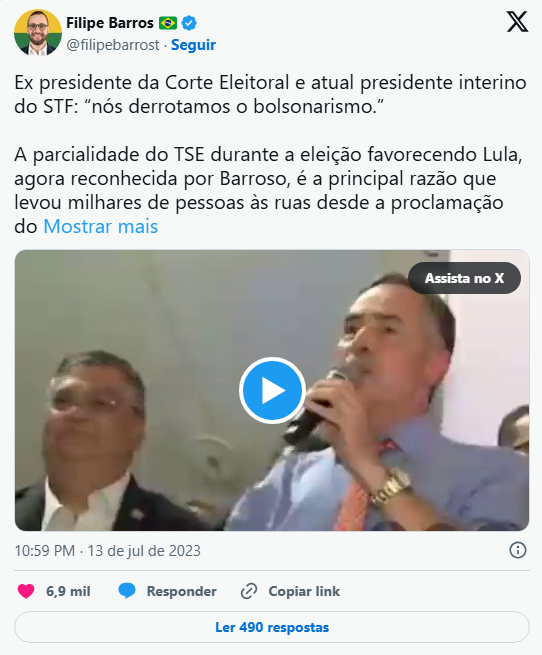Follow the account via Seguir
The image size is (542, 655).
[193, 45]
